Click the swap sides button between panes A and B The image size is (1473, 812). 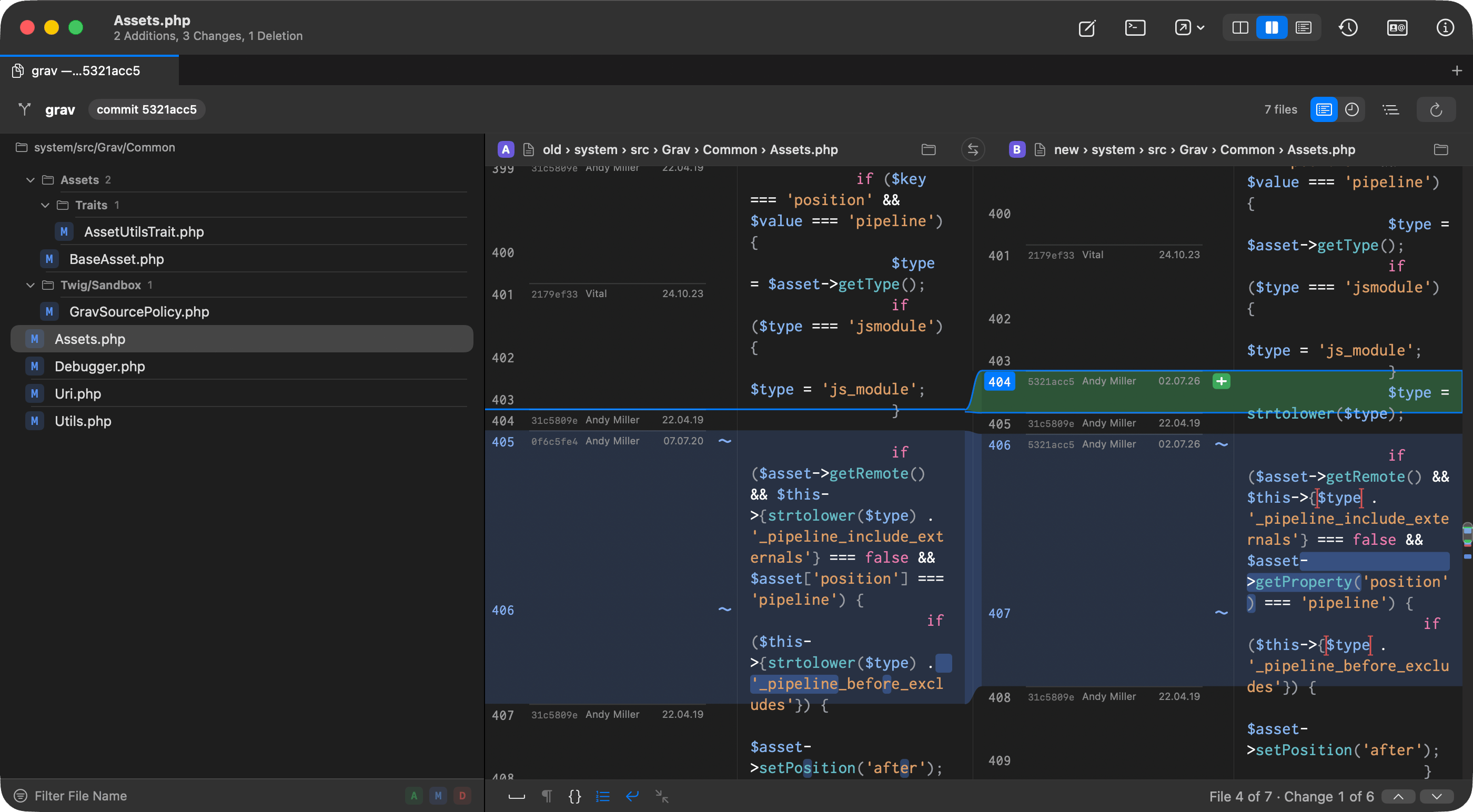[x=973, y=149]
